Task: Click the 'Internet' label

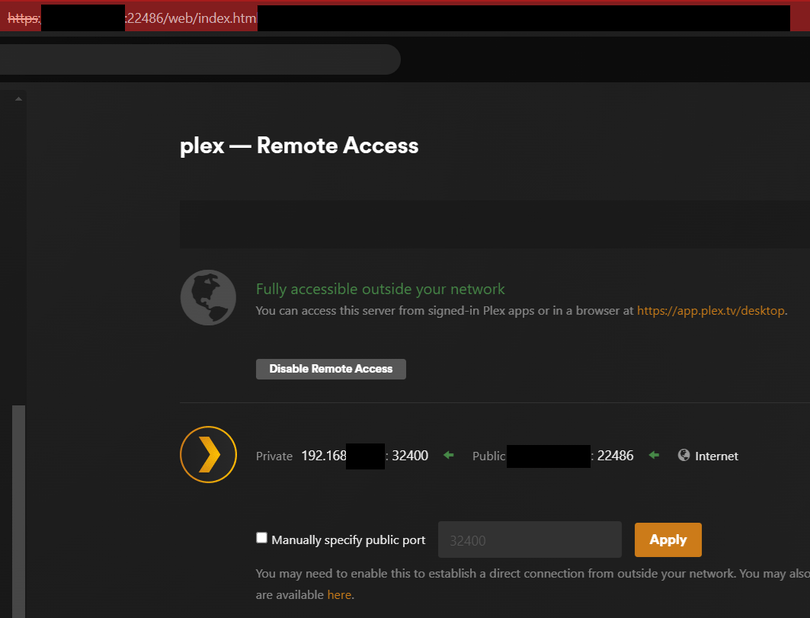Action: tap(716, 456)
